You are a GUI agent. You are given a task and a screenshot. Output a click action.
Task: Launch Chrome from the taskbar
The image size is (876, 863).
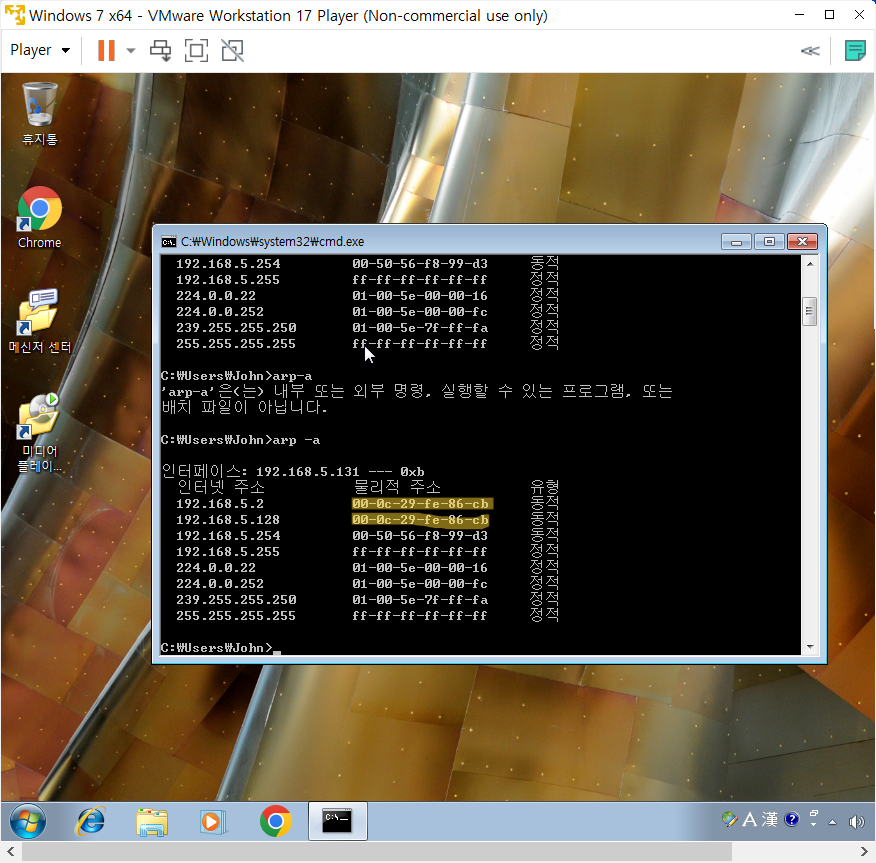click(x=275, y=821)
